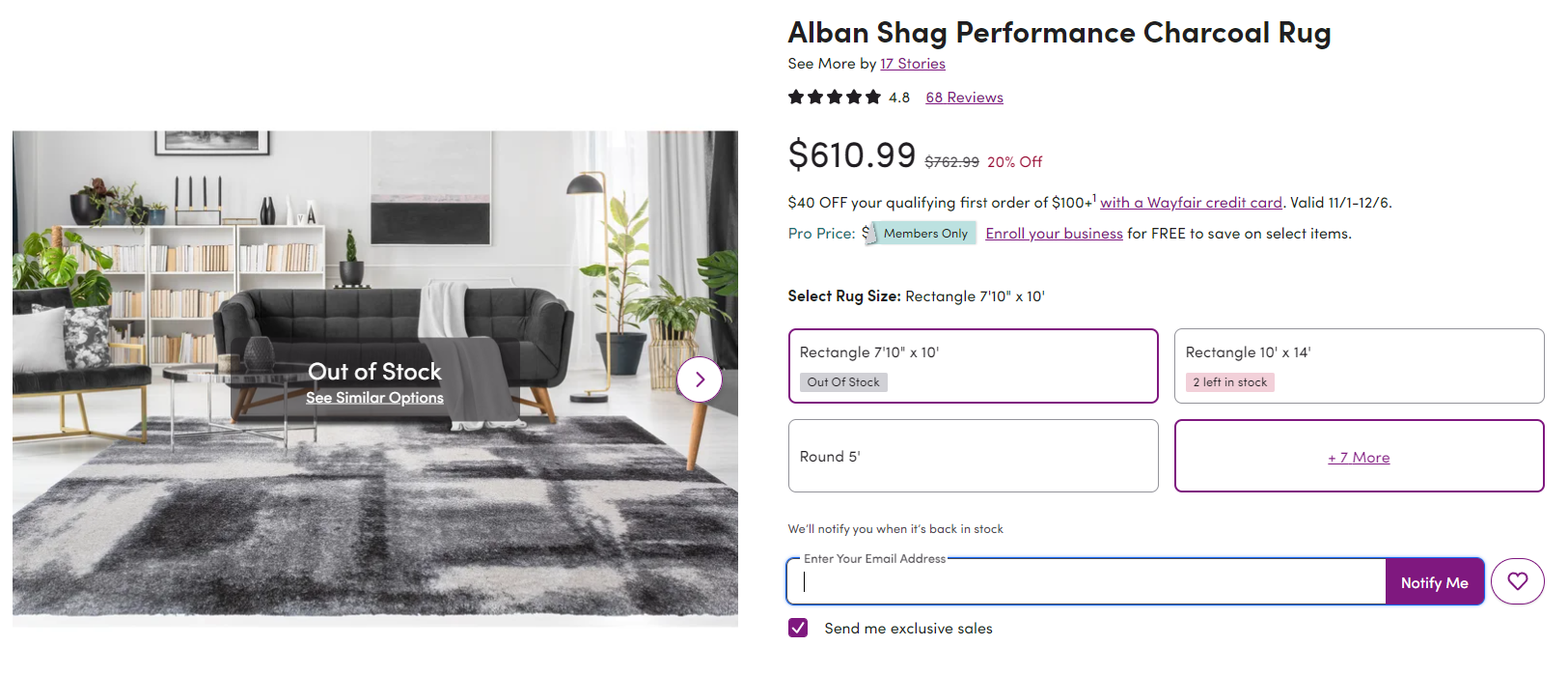Focus the Enter Your Email Address field
This screenshot has height=674, width=1568.
coord(1086,582)
